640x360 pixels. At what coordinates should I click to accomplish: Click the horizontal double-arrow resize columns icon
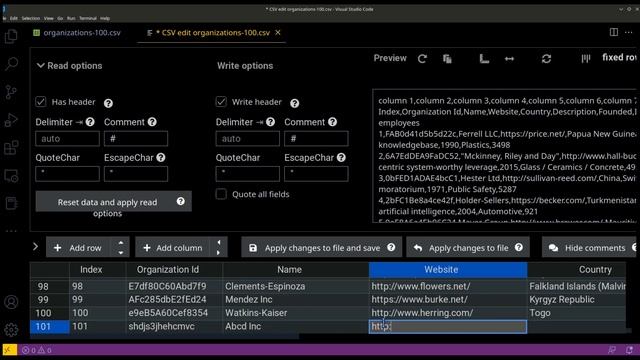click(x=509, y=59)
